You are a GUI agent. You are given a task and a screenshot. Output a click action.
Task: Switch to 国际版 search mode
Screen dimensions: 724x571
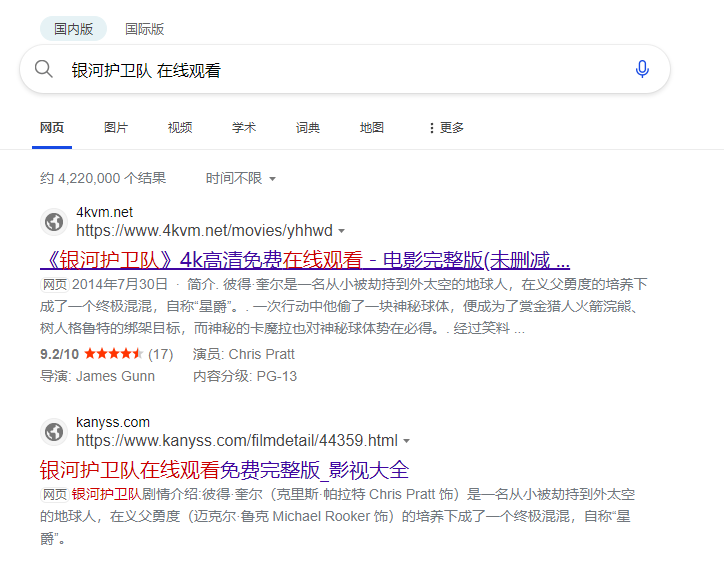[145, 29]
